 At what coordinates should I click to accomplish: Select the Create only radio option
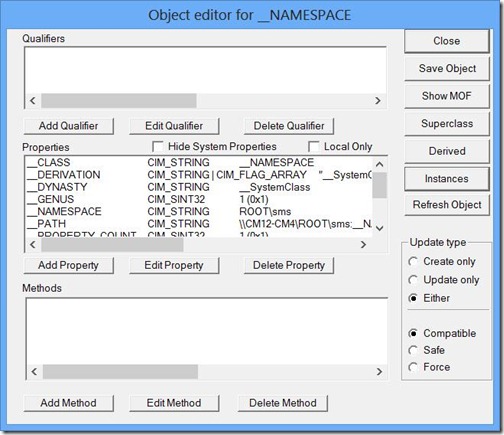pos(413,262)
